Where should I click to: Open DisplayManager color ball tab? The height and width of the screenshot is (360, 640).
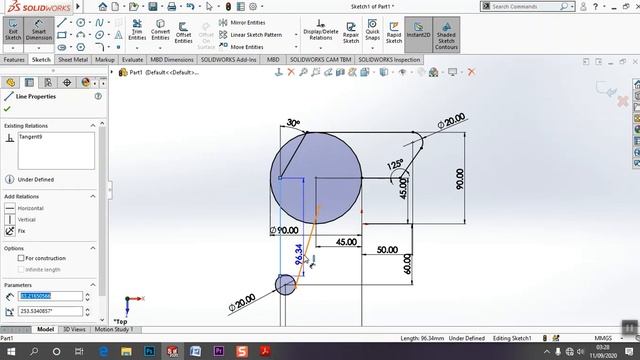coord(85,82)
